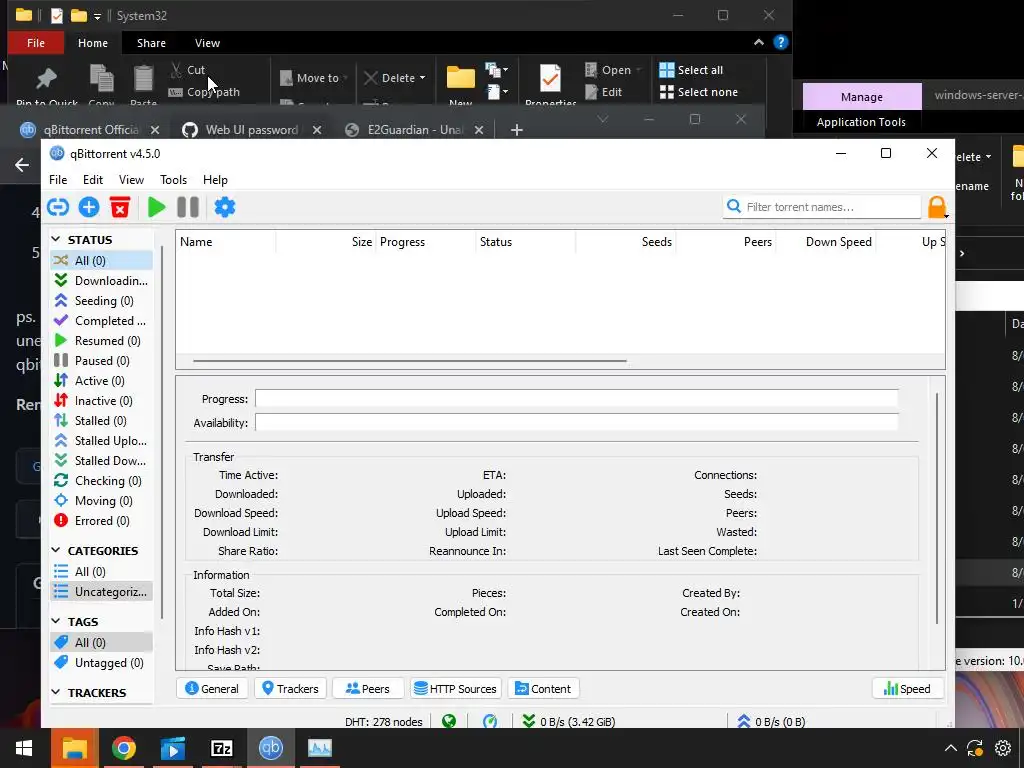This screenshot has width=1024, height=768.
Task: Switch to the HTTP Sources tab
Action: tap(455, 689)
